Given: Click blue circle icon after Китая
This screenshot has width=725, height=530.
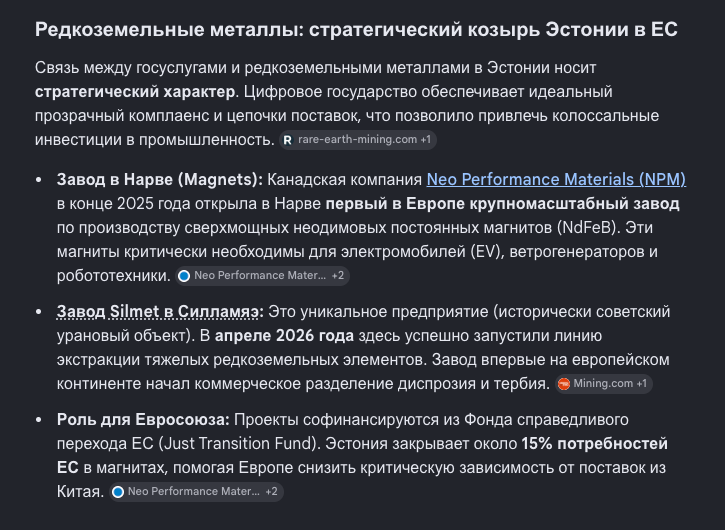Looking at the screenshot, I should (118, 492).
